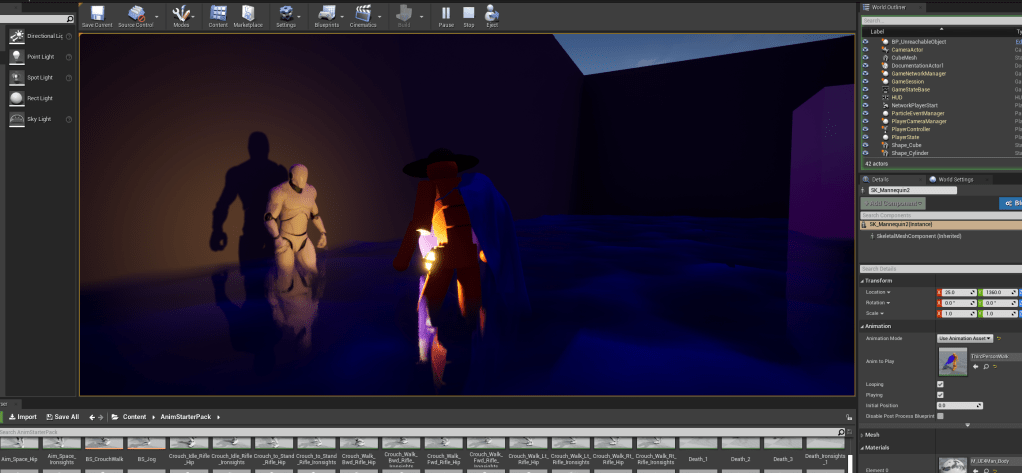
Task: Click Save All in the Content Browser
Action: click(61, 416)
